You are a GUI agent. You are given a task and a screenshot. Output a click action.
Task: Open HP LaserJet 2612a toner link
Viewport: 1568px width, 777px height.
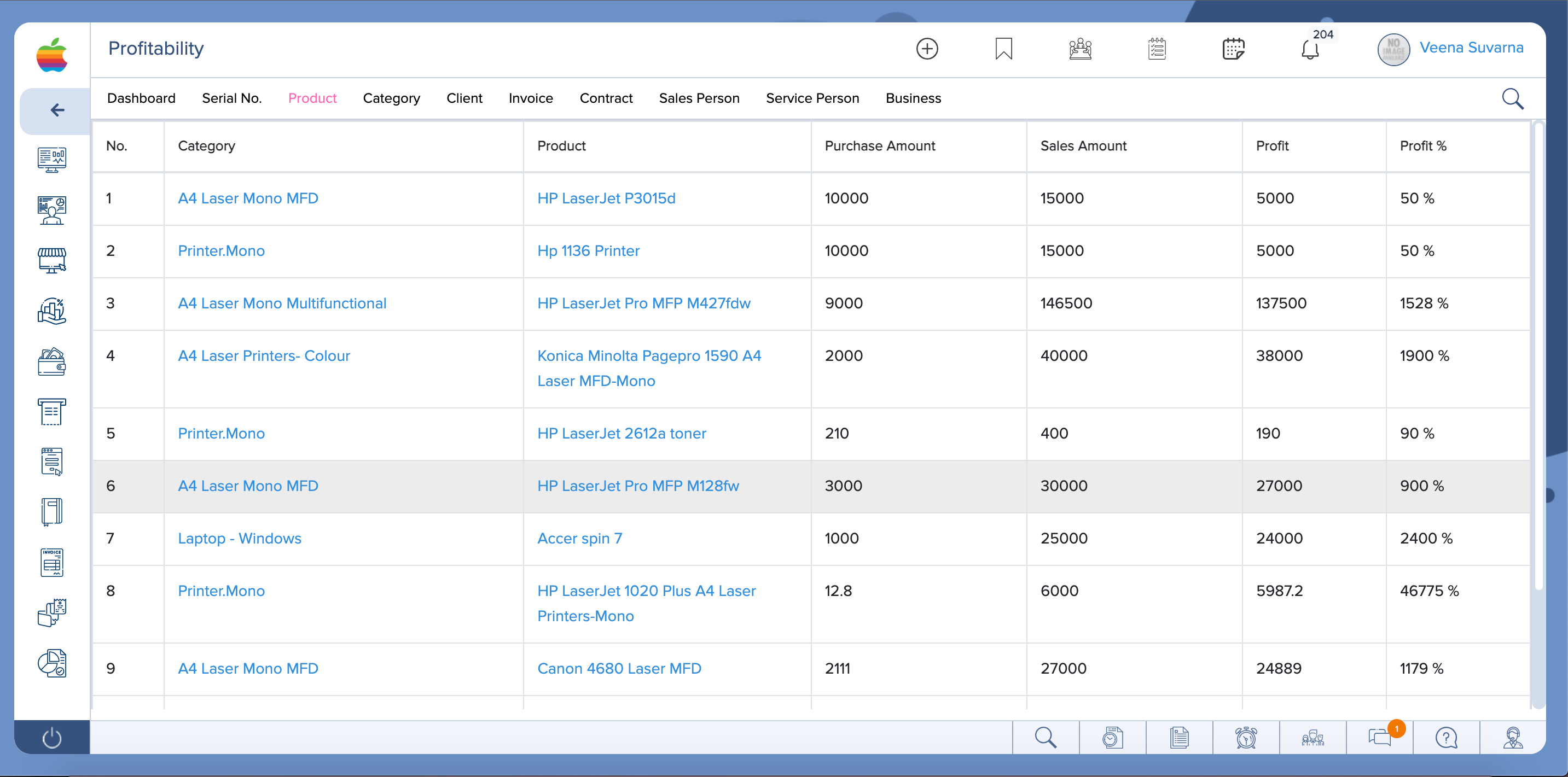tap(622, 433)
